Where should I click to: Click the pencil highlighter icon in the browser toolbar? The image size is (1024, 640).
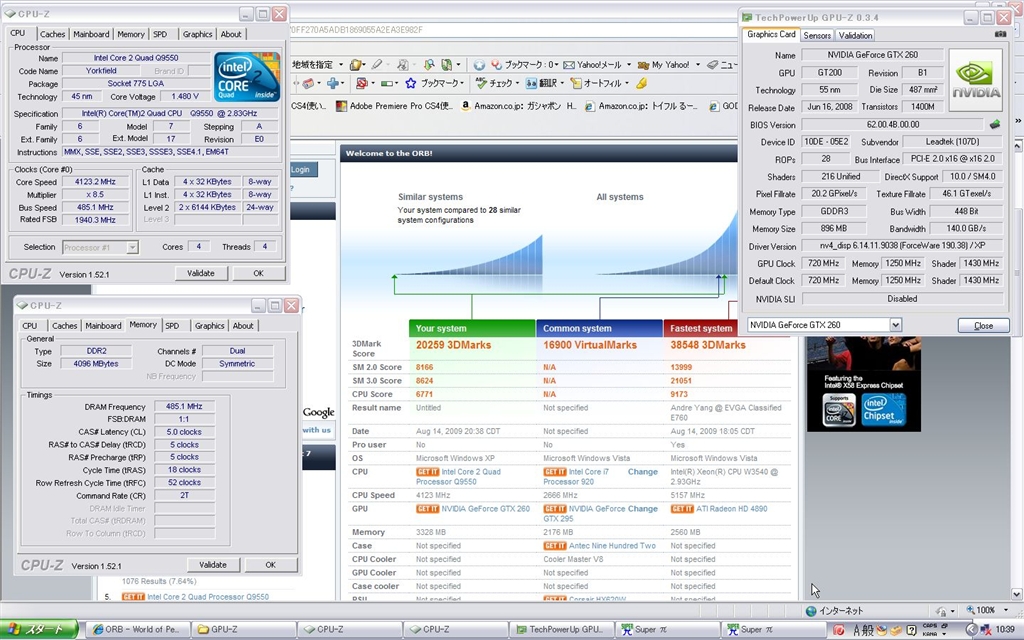point(377,65)
